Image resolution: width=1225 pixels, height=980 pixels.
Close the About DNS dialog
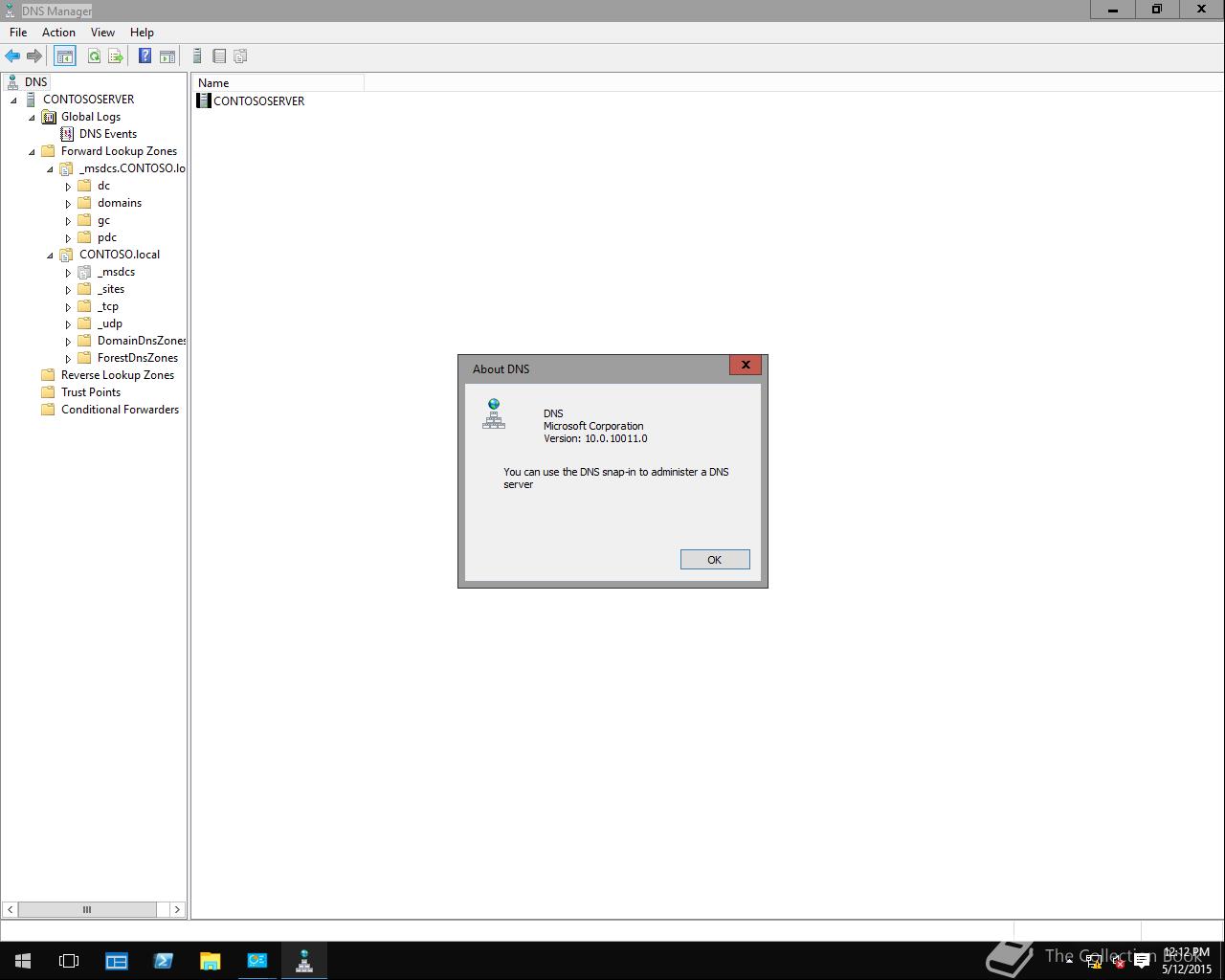click(x=746, y=365)
